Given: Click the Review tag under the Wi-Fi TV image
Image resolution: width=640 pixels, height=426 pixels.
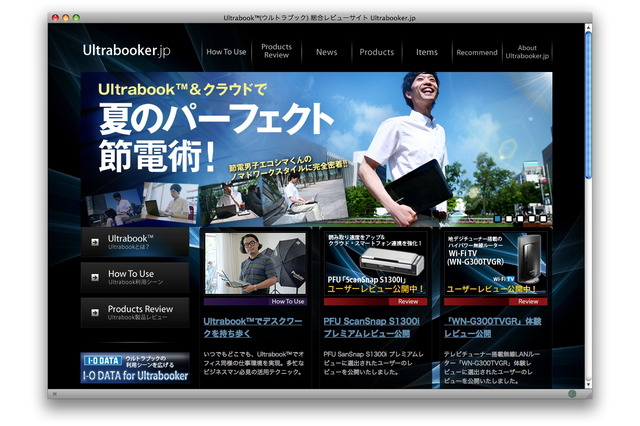Looking at the screenshot, I should tap(495, 302).
